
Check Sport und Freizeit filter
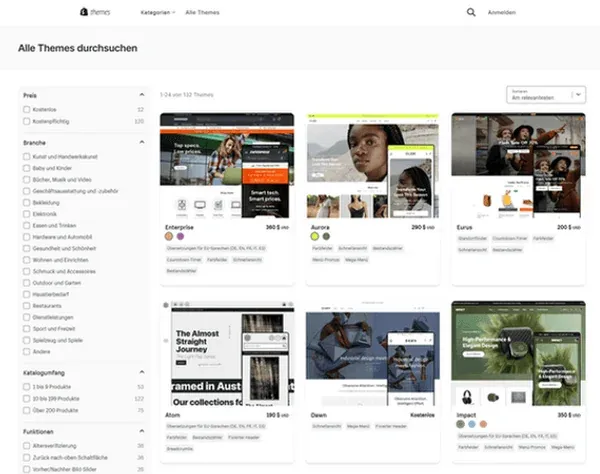coord(26,329)
